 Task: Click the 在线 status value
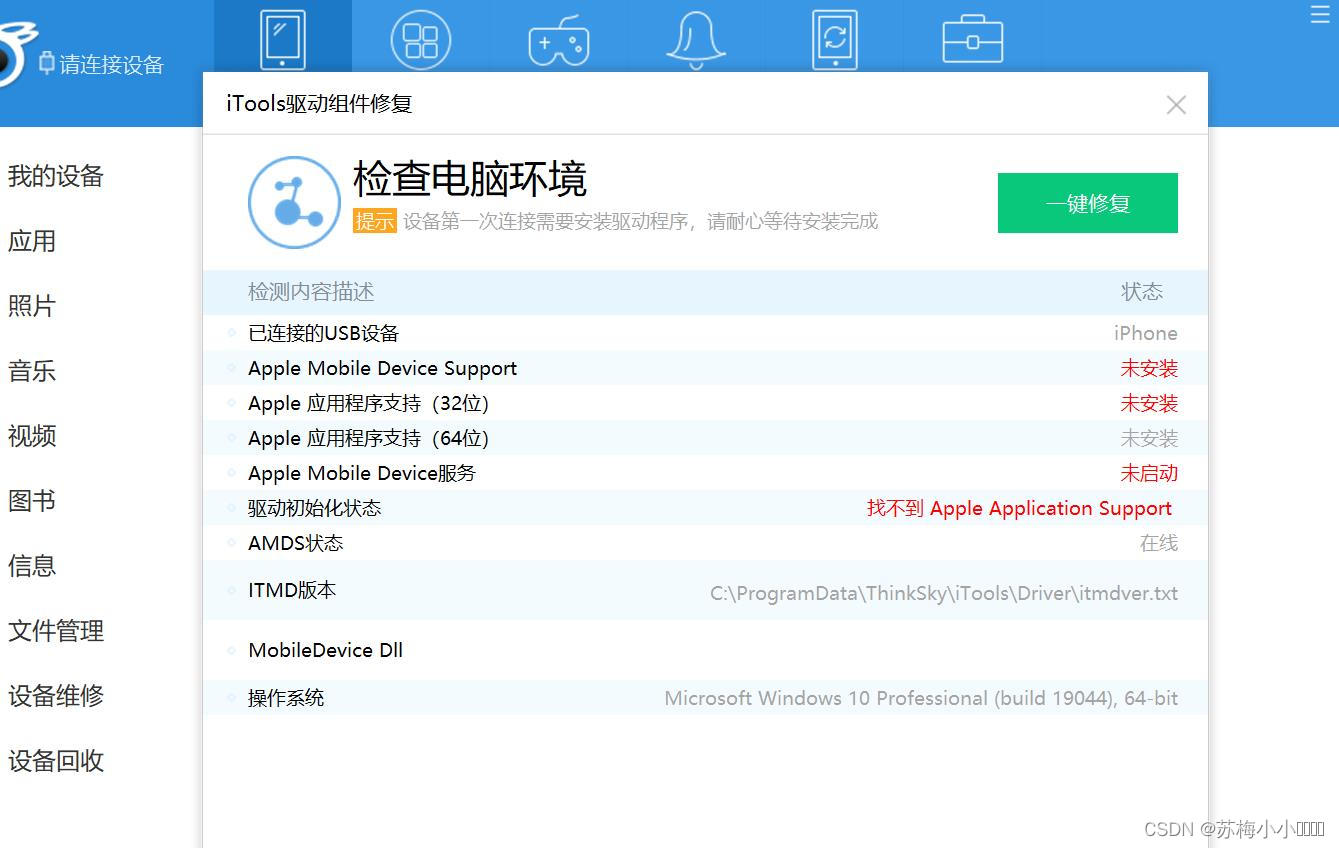[1159, 543]
